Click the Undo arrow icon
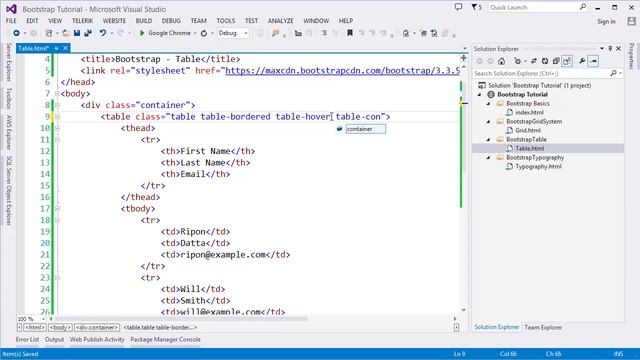This screenshot has width=640, height=360. point(103,33)
